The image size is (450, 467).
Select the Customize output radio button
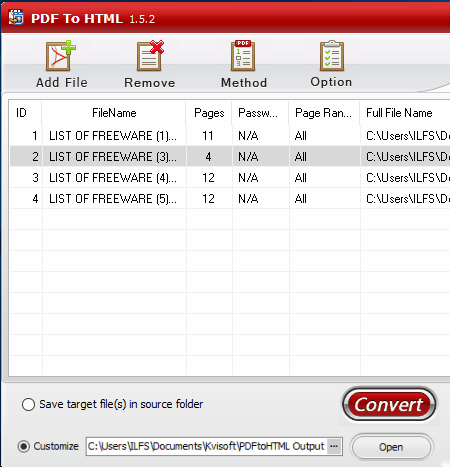24,446
